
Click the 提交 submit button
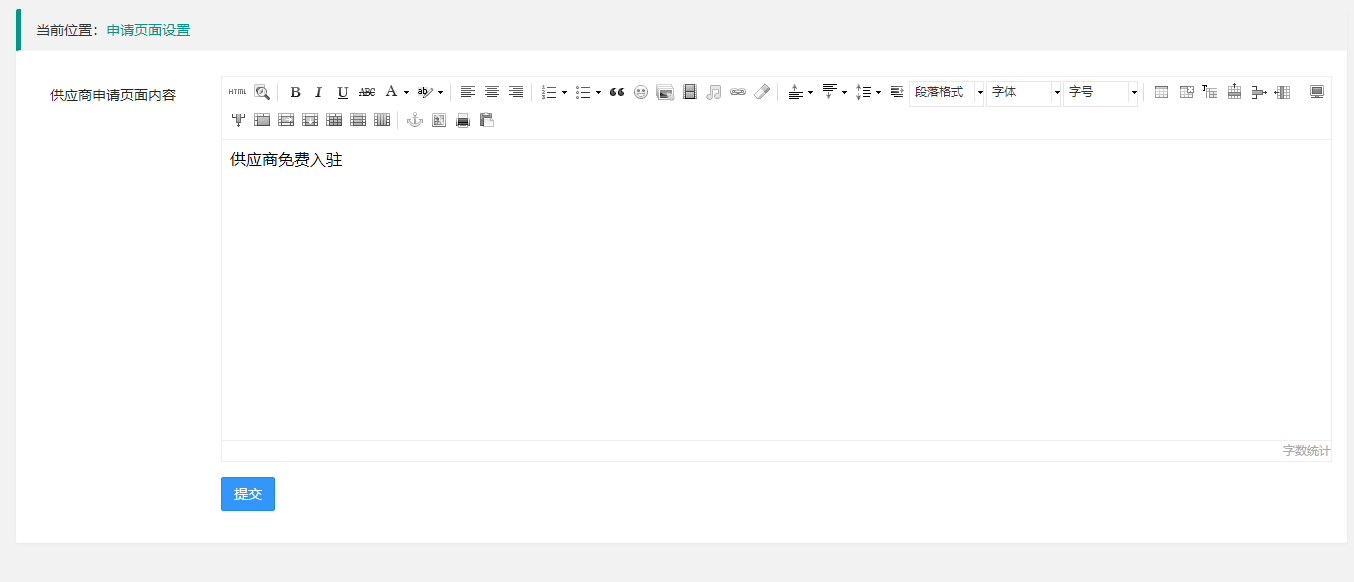pyautogui.click(x=248, y=494)
